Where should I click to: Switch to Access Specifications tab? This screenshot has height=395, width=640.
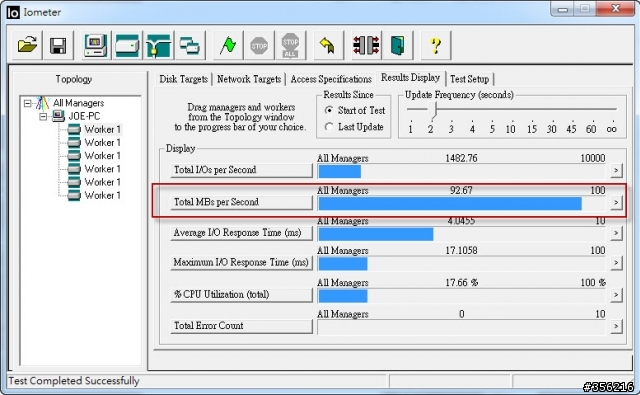331,79
